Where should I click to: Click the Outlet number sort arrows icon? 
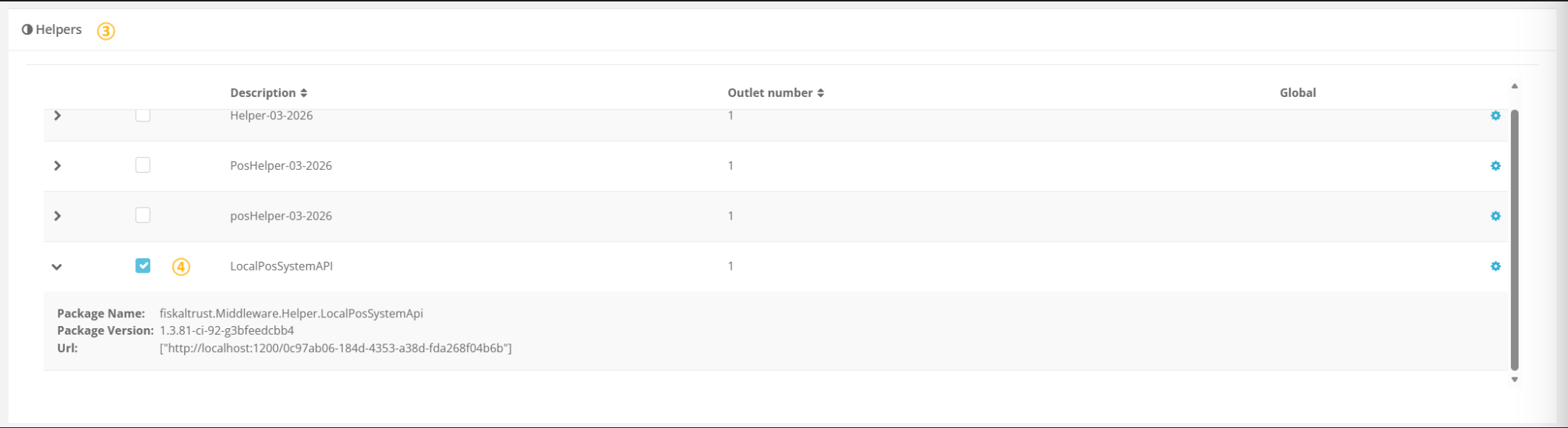click(x=820, y=93)
